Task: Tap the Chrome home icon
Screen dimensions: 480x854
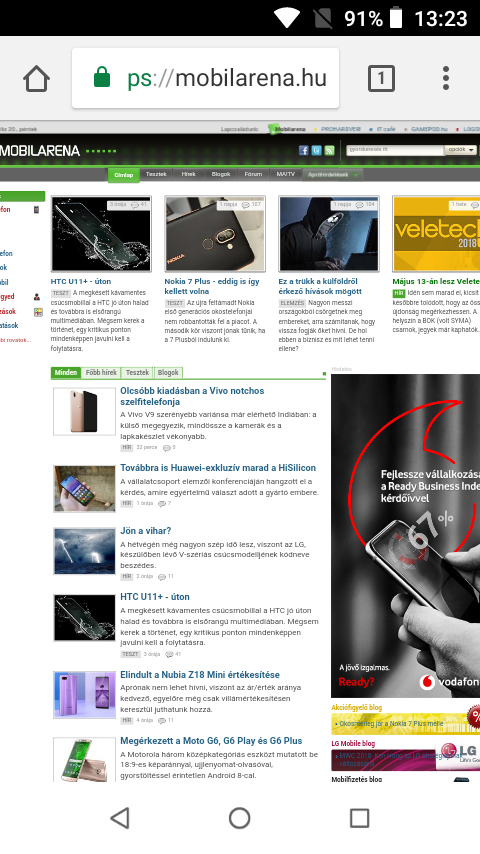Action: (x=37, y=78)
